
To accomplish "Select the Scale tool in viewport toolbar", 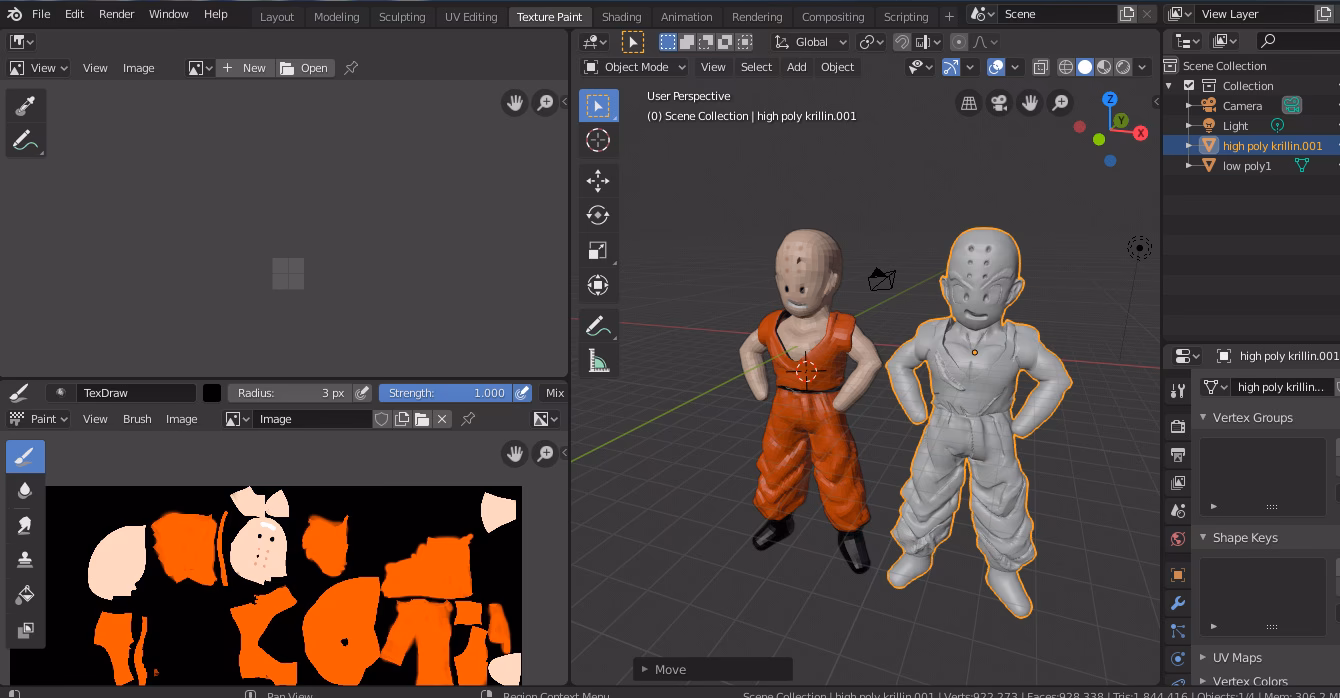I will [x=598, y=250].
